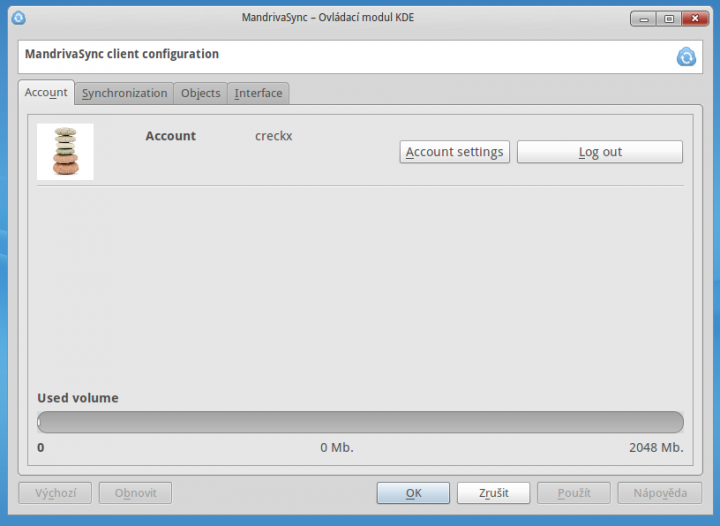Minimize the MandrivaSync window

644,19
